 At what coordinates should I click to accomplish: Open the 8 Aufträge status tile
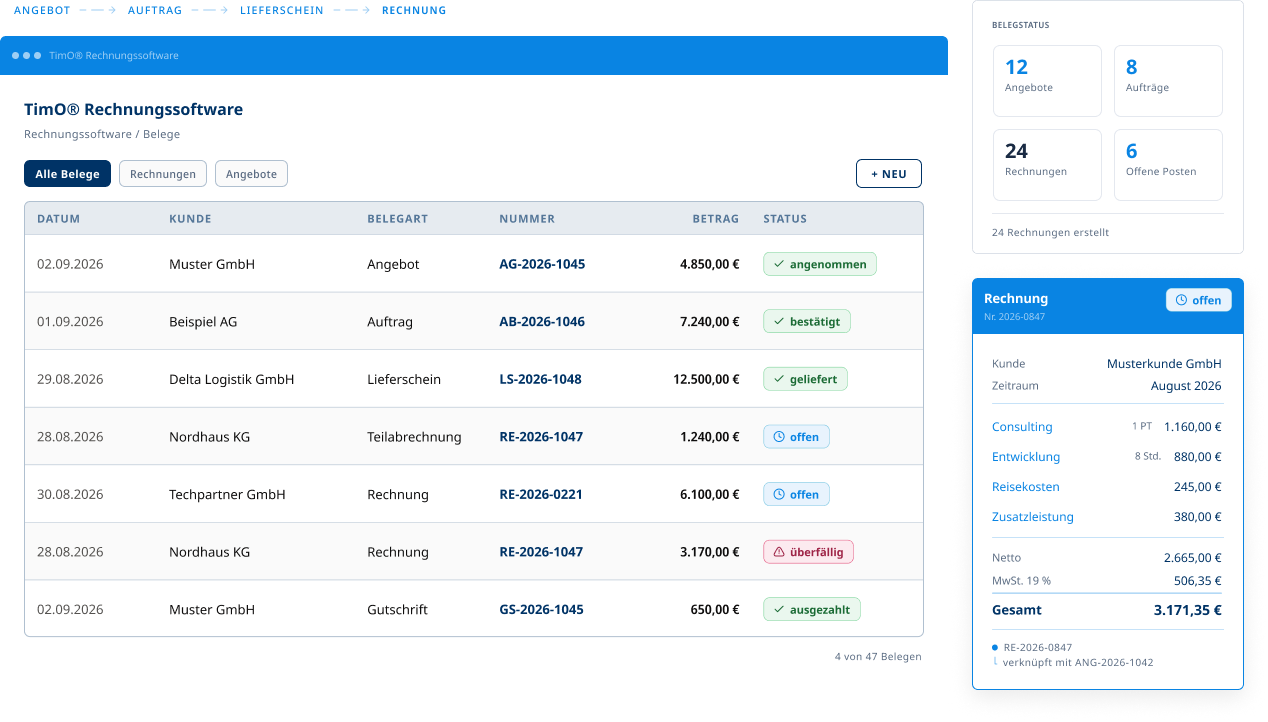(1168, 81)
